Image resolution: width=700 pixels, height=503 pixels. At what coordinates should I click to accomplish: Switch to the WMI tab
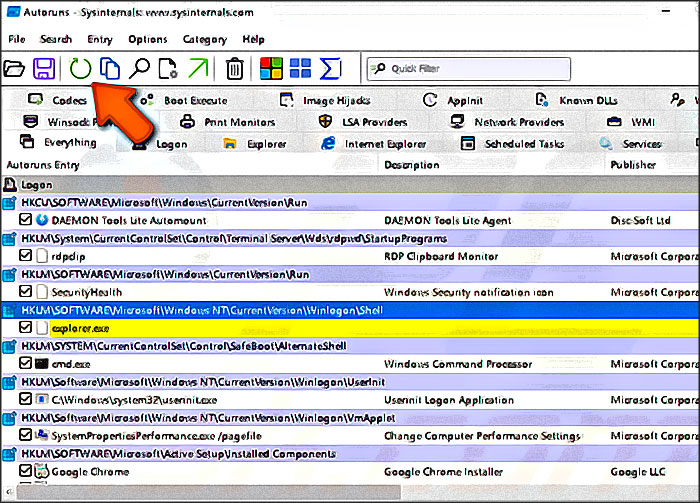pos(630,122)
